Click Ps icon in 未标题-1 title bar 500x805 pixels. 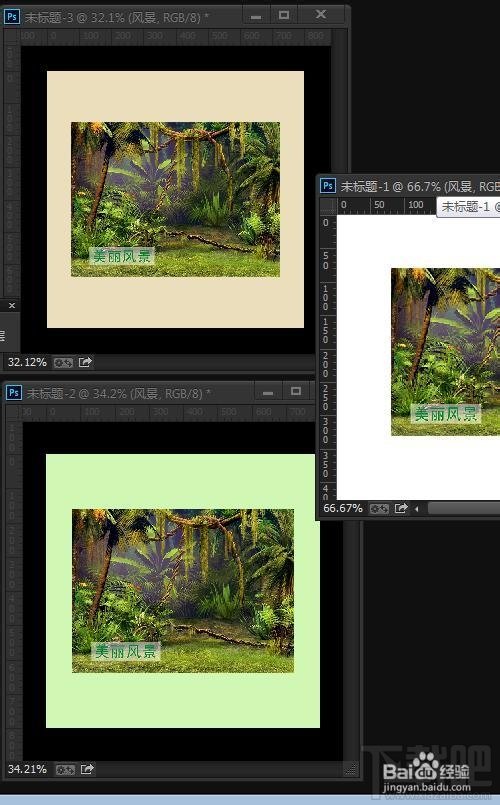tap(328, 185)
